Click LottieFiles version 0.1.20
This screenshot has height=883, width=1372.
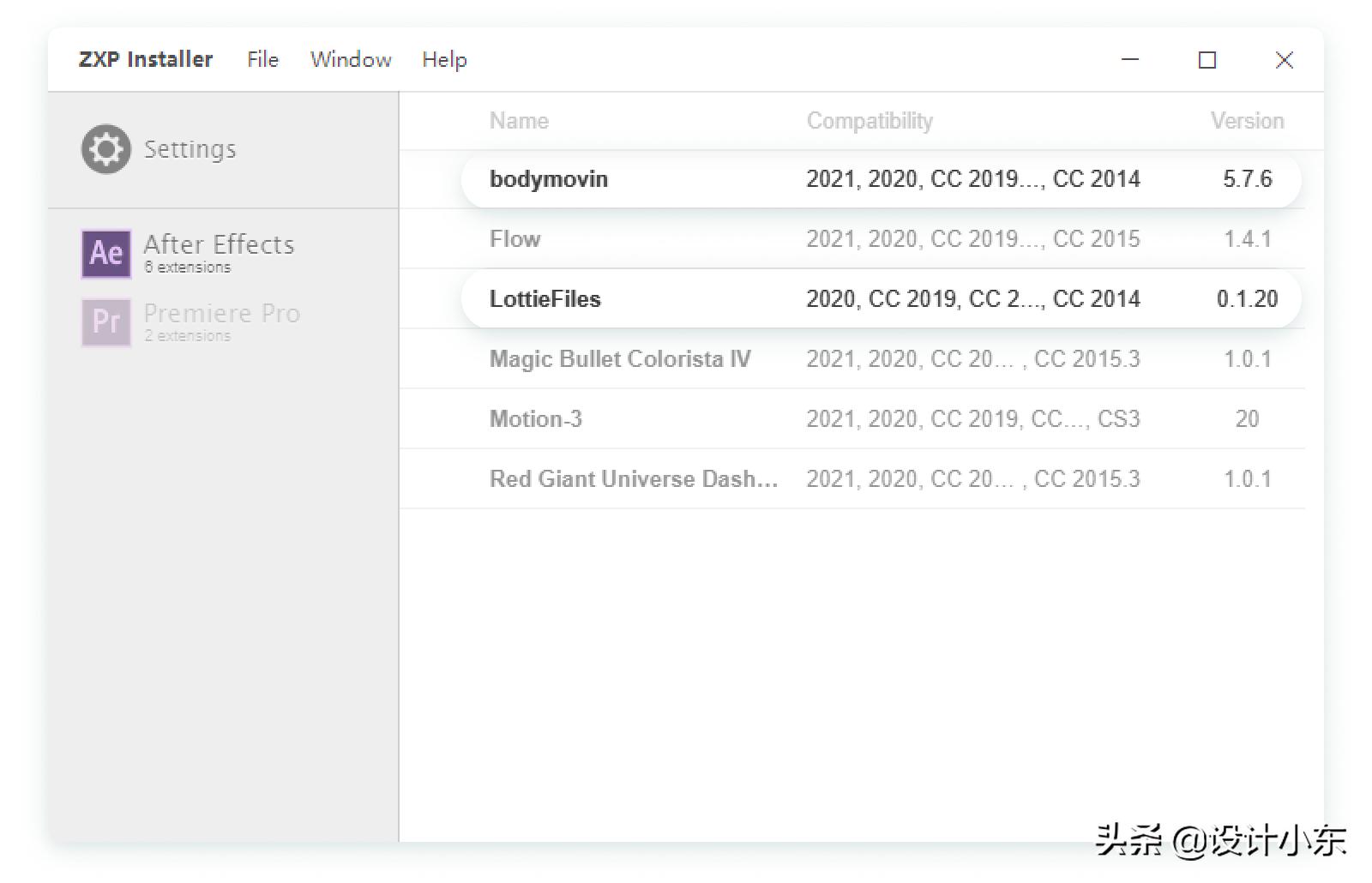click(1247, 299)
